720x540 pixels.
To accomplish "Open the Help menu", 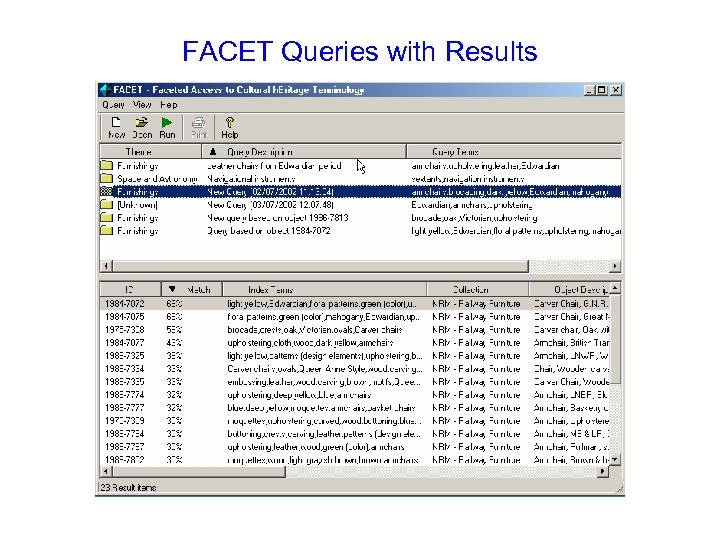I will pos(169,105).
